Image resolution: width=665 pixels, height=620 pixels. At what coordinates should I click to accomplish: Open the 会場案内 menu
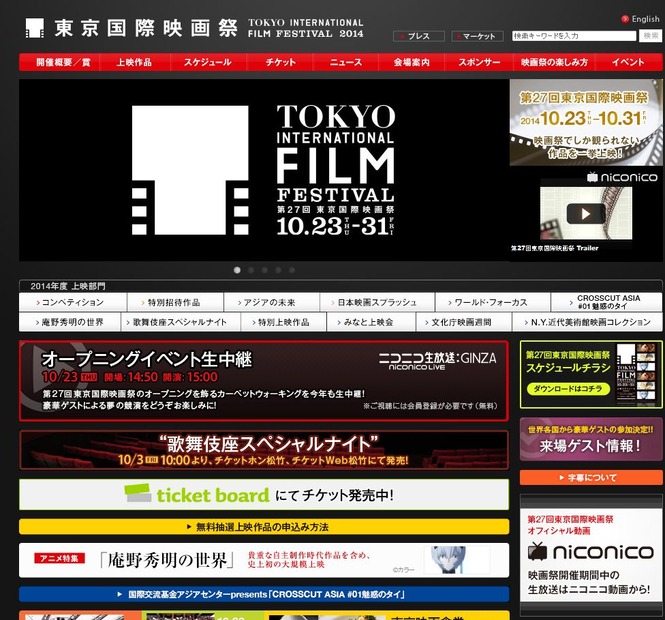point(411,62)
